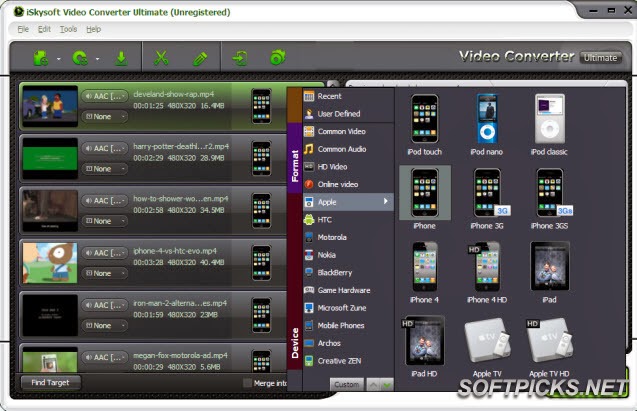
Task: Select the iPhone 4 HD device preset
Action: [x=487, y=273]
